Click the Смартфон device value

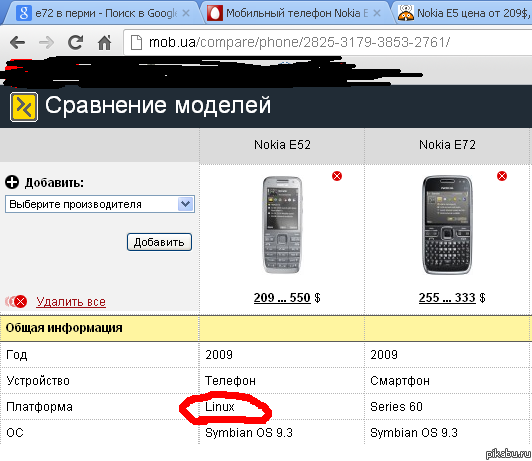[x=400, y=381]
